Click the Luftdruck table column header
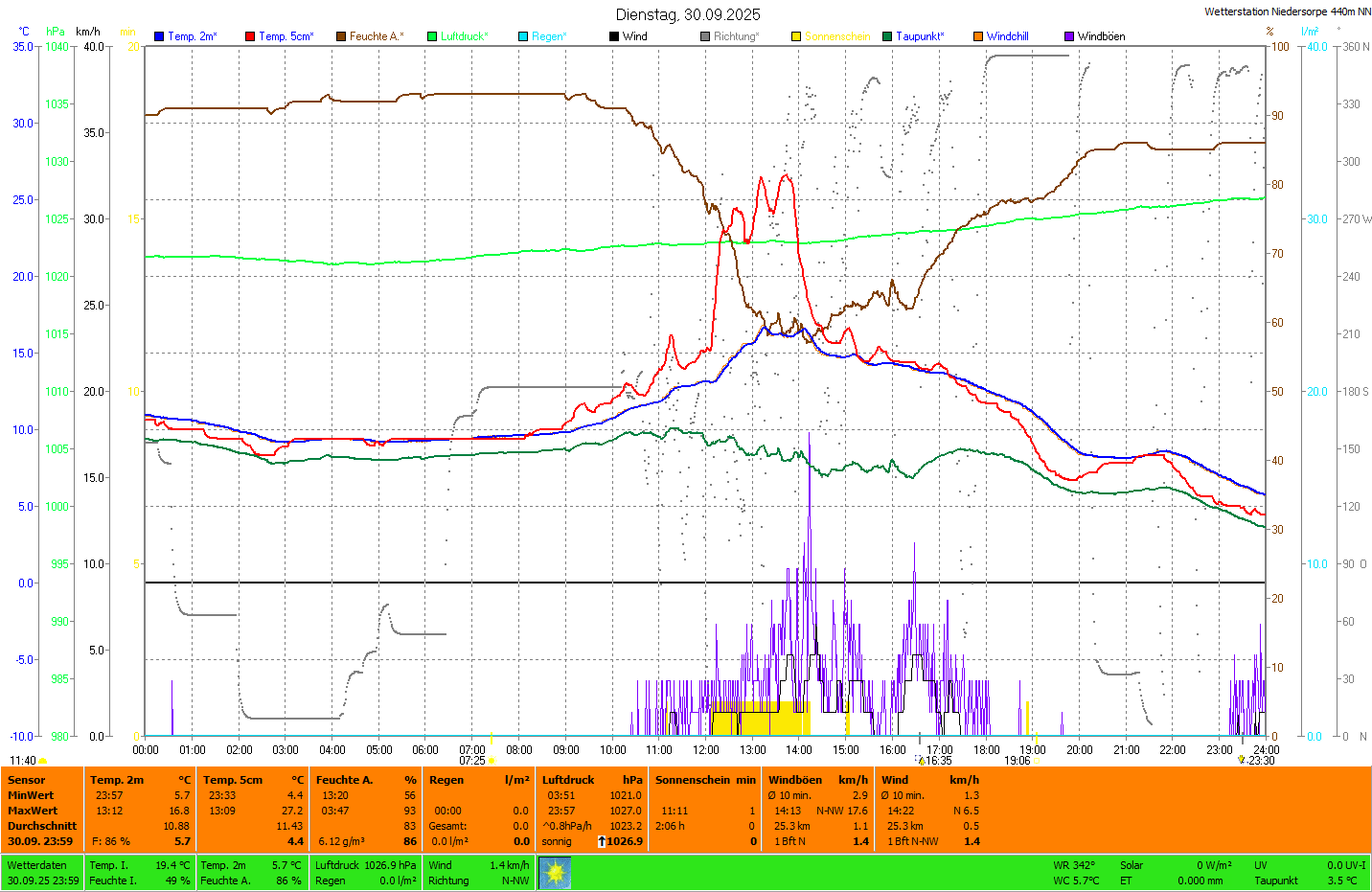 [568, 780]
